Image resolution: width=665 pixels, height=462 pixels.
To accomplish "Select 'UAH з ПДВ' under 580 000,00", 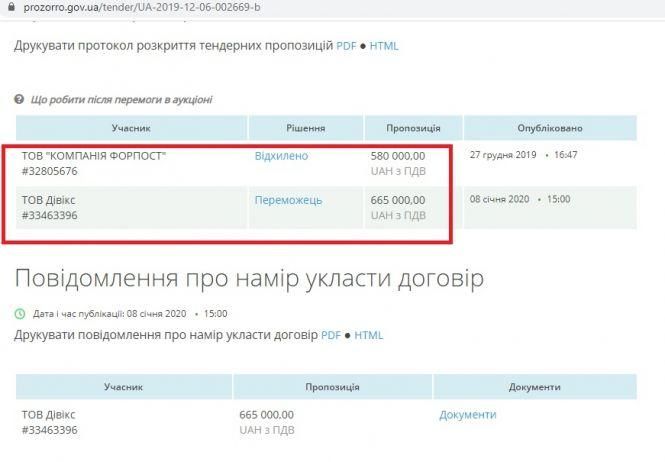I will point(398,171).
